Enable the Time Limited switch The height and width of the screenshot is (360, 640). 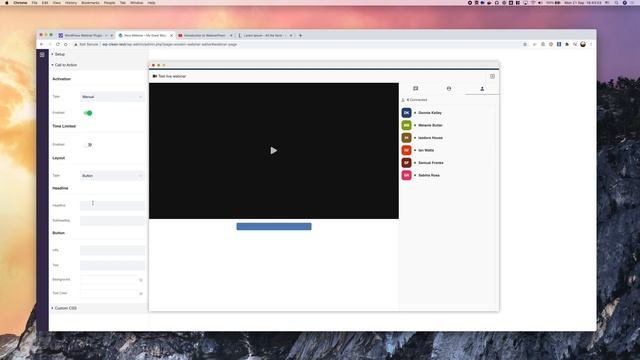click(x=88, y=144)
